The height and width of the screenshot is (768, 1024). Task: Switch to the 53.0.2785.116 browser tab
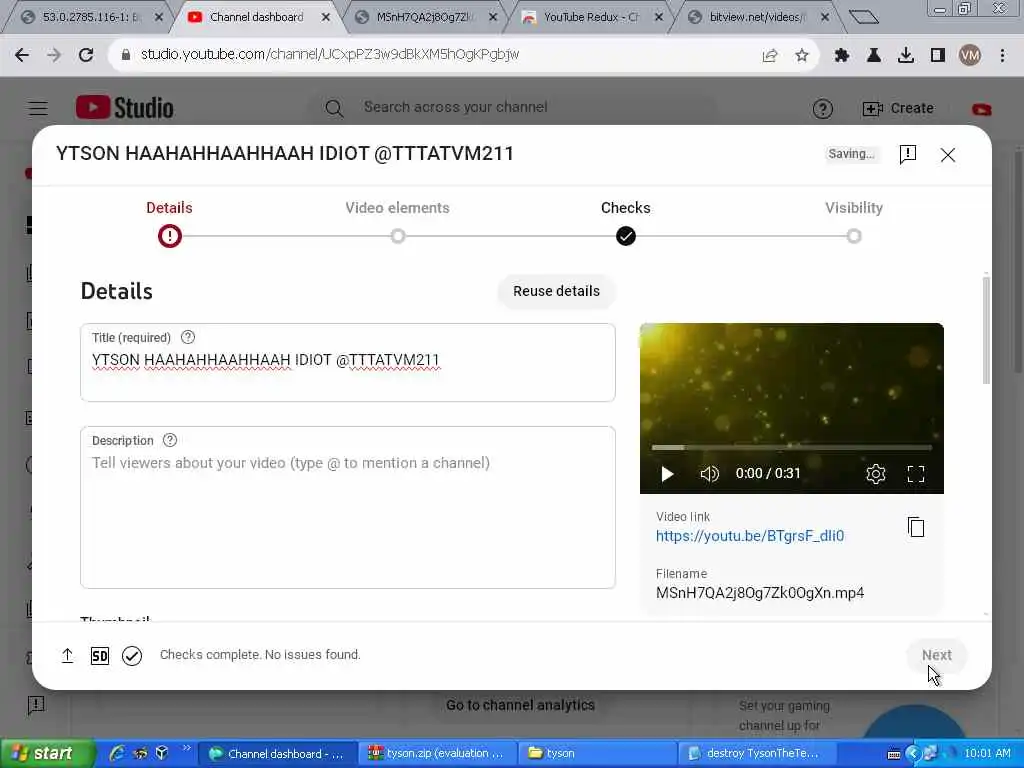[x=91, y=18]
